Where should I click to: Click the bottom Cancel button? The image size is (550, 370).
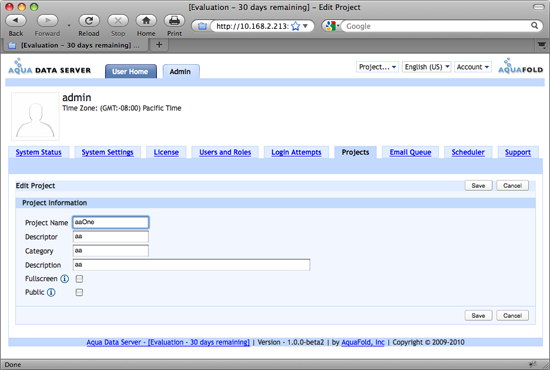coord(512,315)
